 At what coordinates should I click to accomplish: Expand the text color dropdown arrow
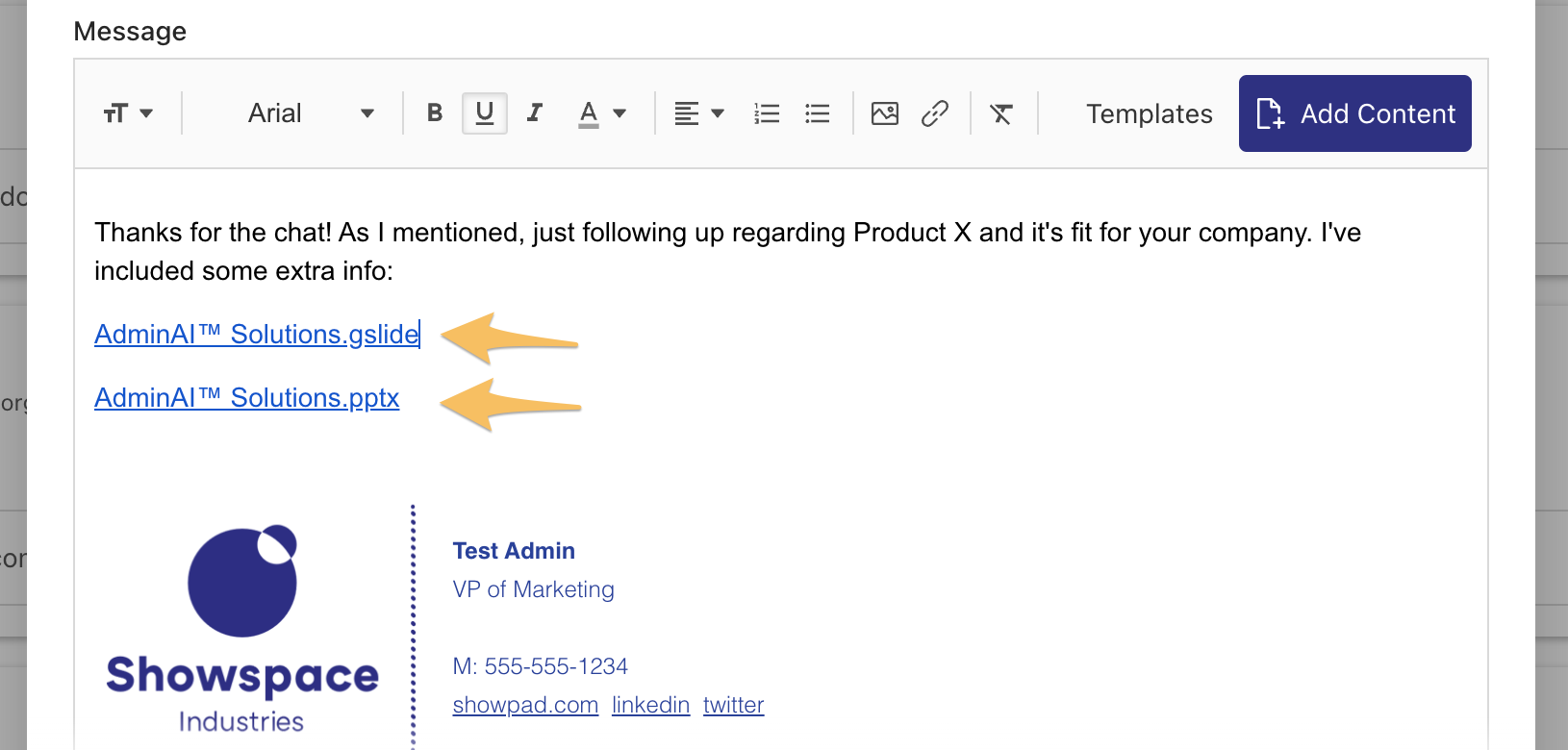click(x=620, y=113)
